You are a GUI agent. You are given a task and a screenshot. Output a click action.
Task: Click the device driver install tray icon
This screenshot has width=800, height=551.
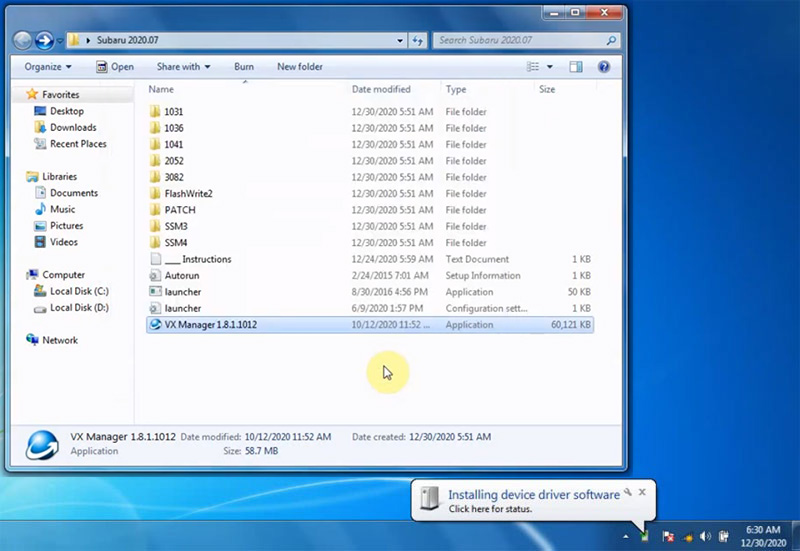point(645,536)
